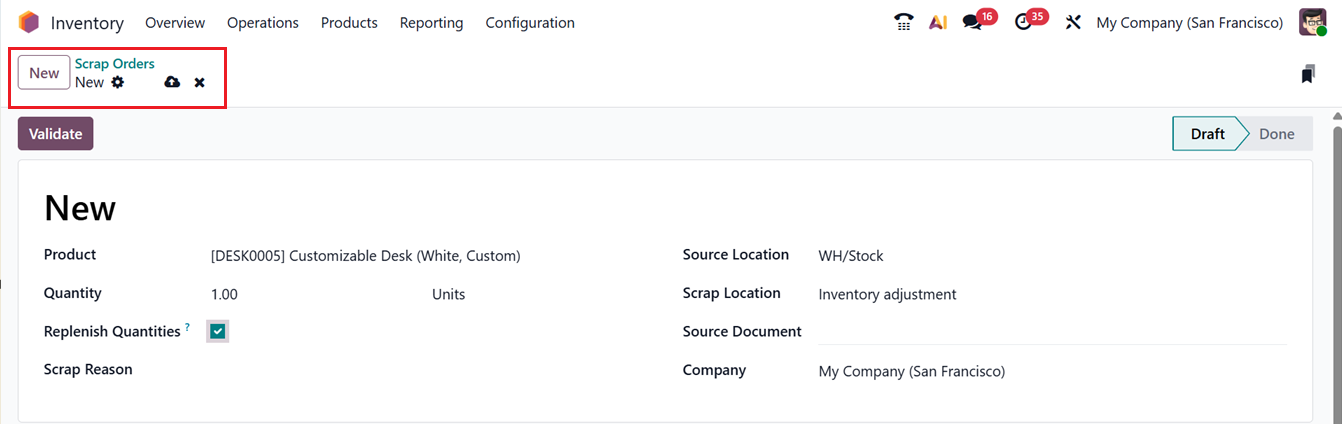This screenshot has width=1342, height=424.
Task: Click the New record button
Action: click(44, 72)
